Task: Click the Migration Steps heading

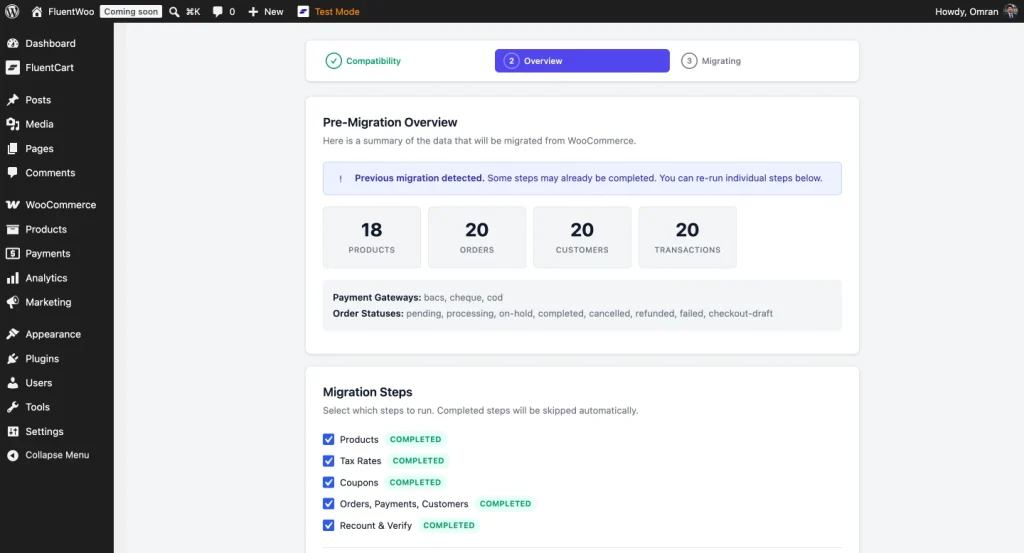Action: [x=368, y=392]
